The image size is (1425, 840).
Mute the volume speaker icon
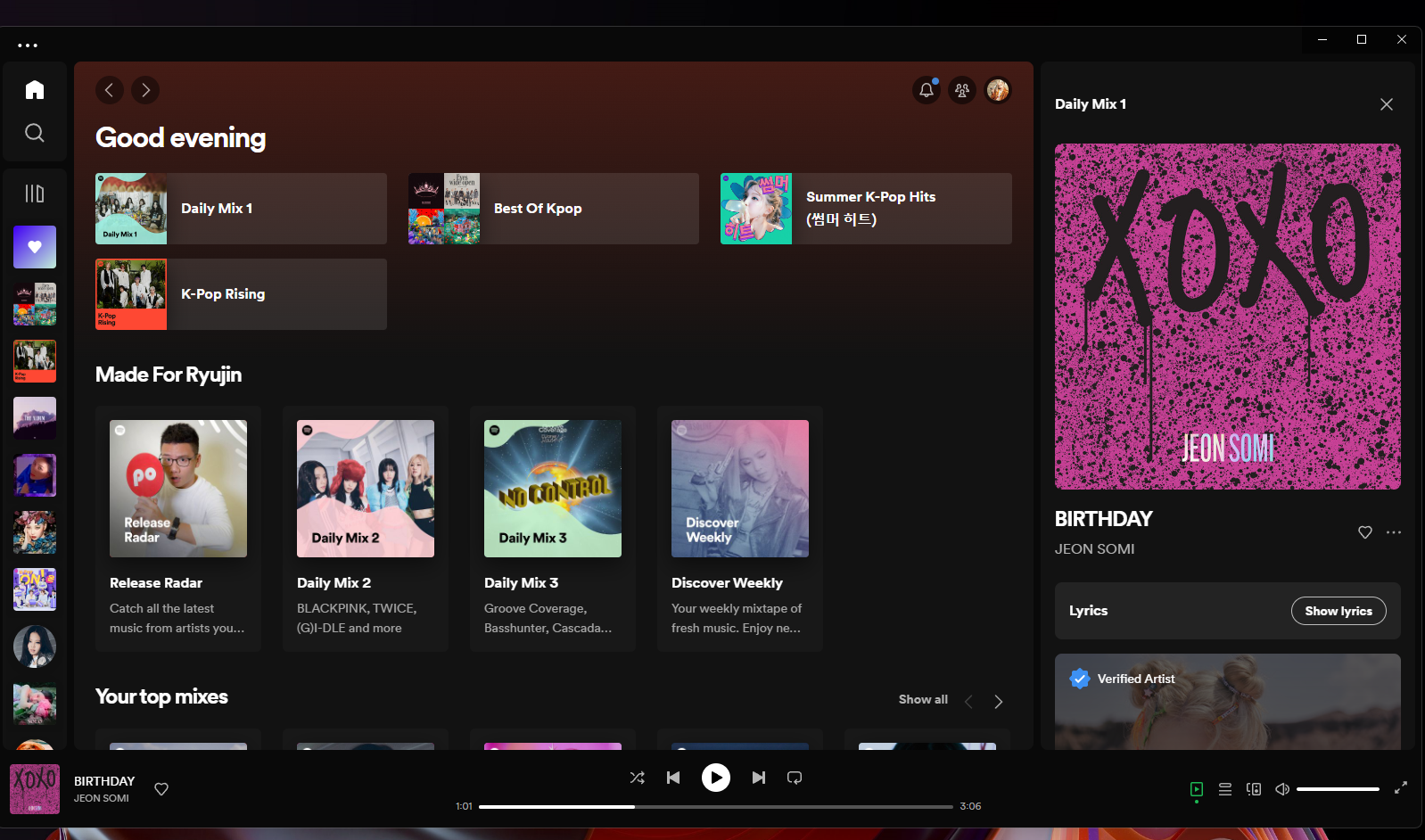[x=1282, y=789]
